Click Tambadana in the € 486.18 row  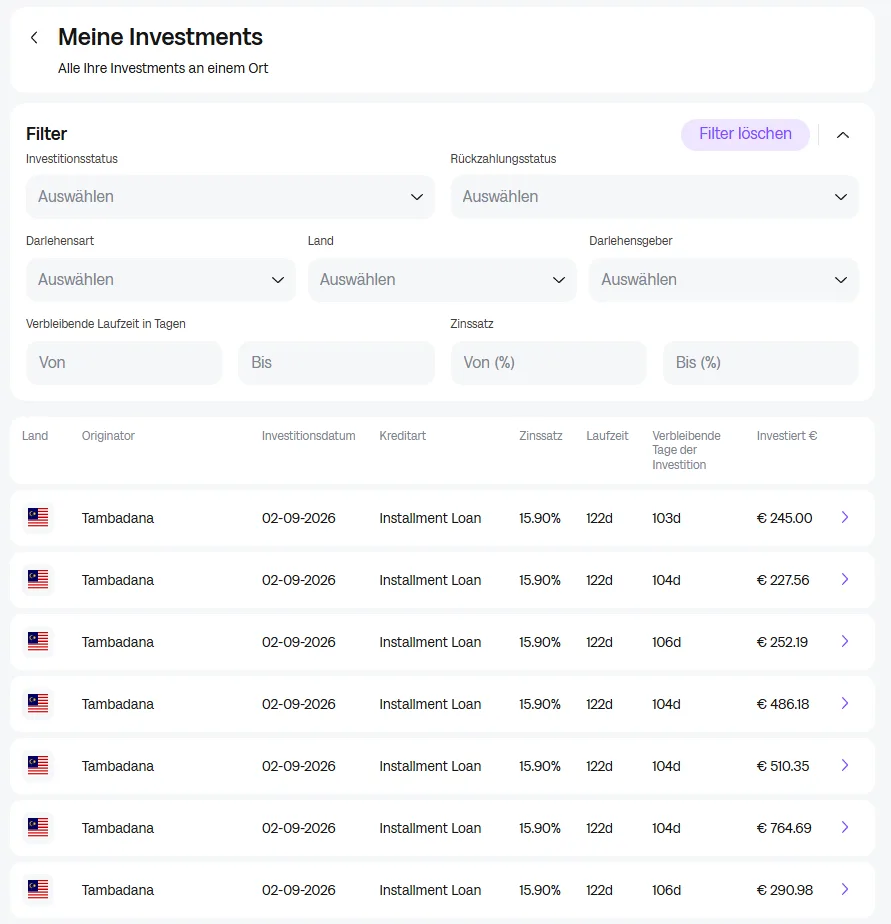pos(117,704)
